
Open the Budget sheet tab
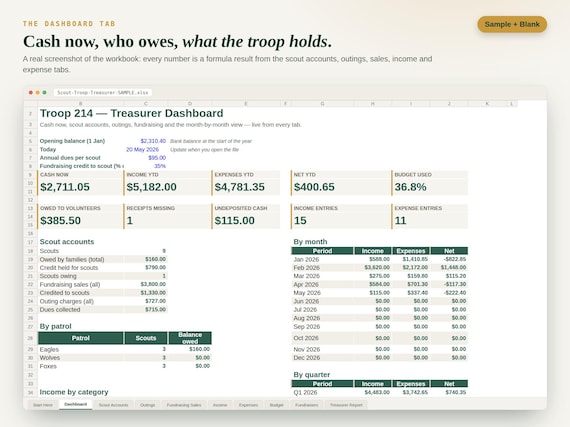(277, 405)
